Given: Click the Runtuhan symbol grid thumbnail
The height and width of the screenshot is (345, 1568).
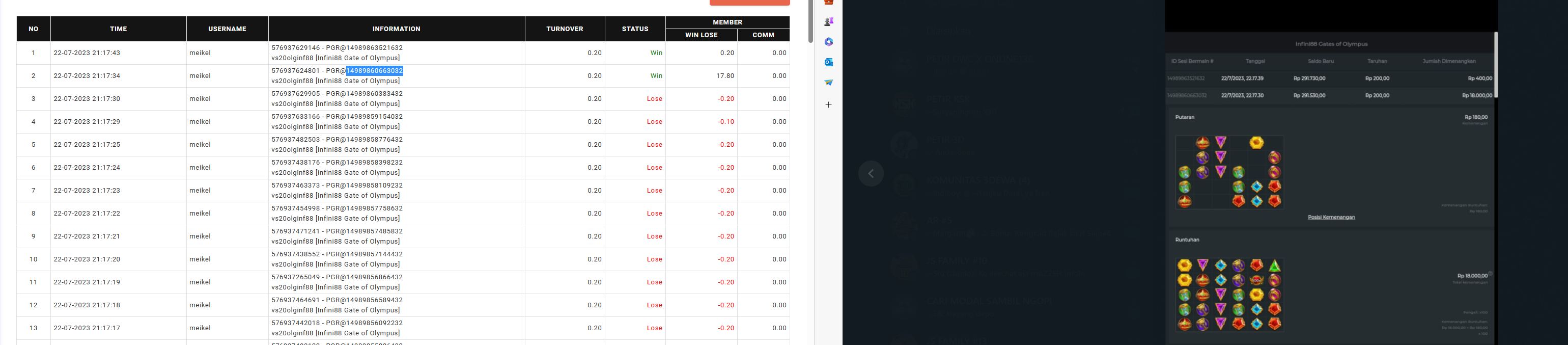Looking at the screenshot, I should coord(1229,295).
